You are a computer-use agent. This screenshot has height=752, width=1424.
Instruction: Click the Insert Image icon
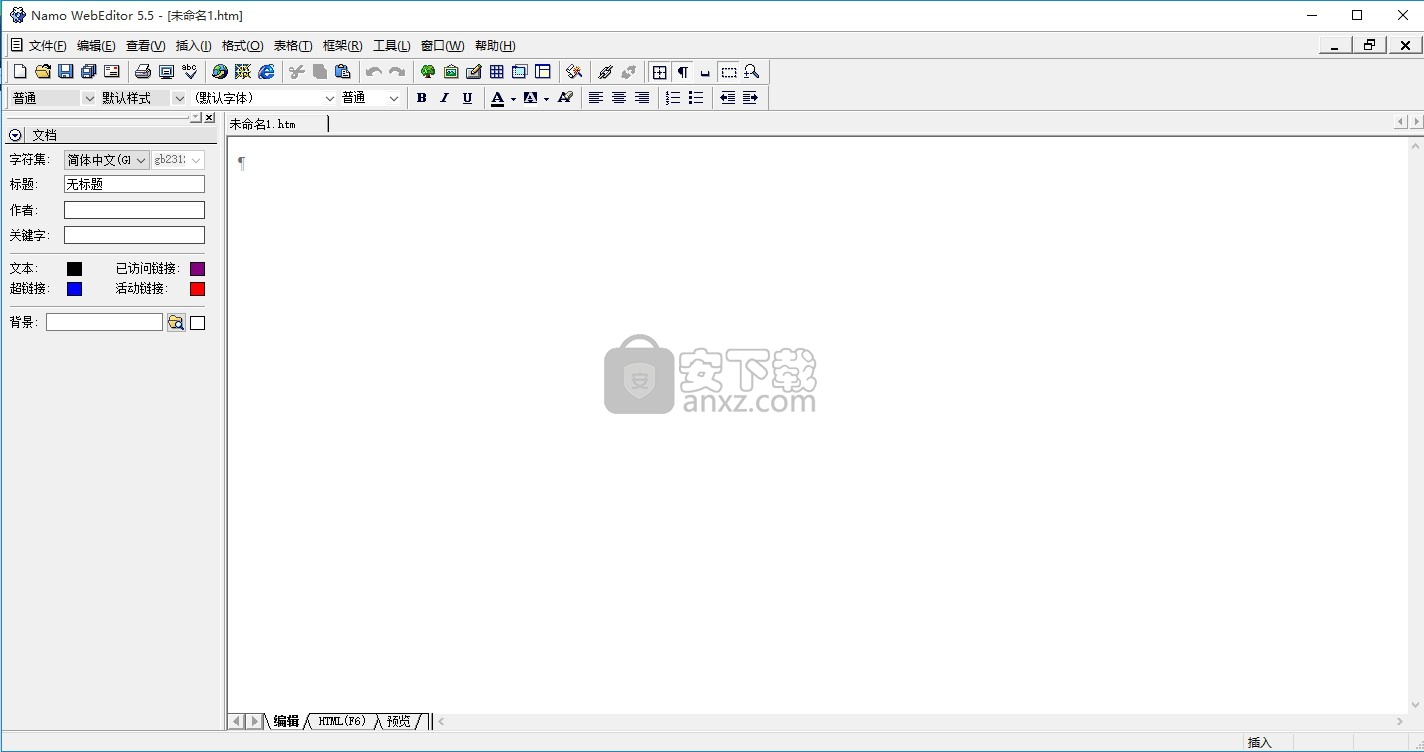pyautogui.click(x=451, y=71)
